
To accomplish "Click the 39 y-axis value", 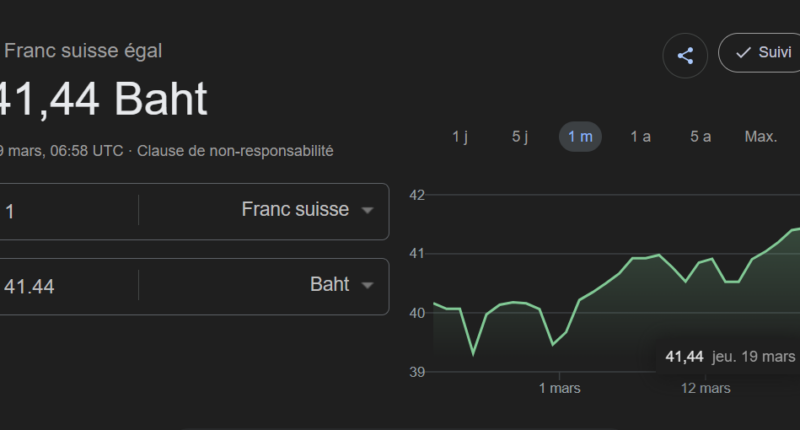I will (x=417, y=372).
